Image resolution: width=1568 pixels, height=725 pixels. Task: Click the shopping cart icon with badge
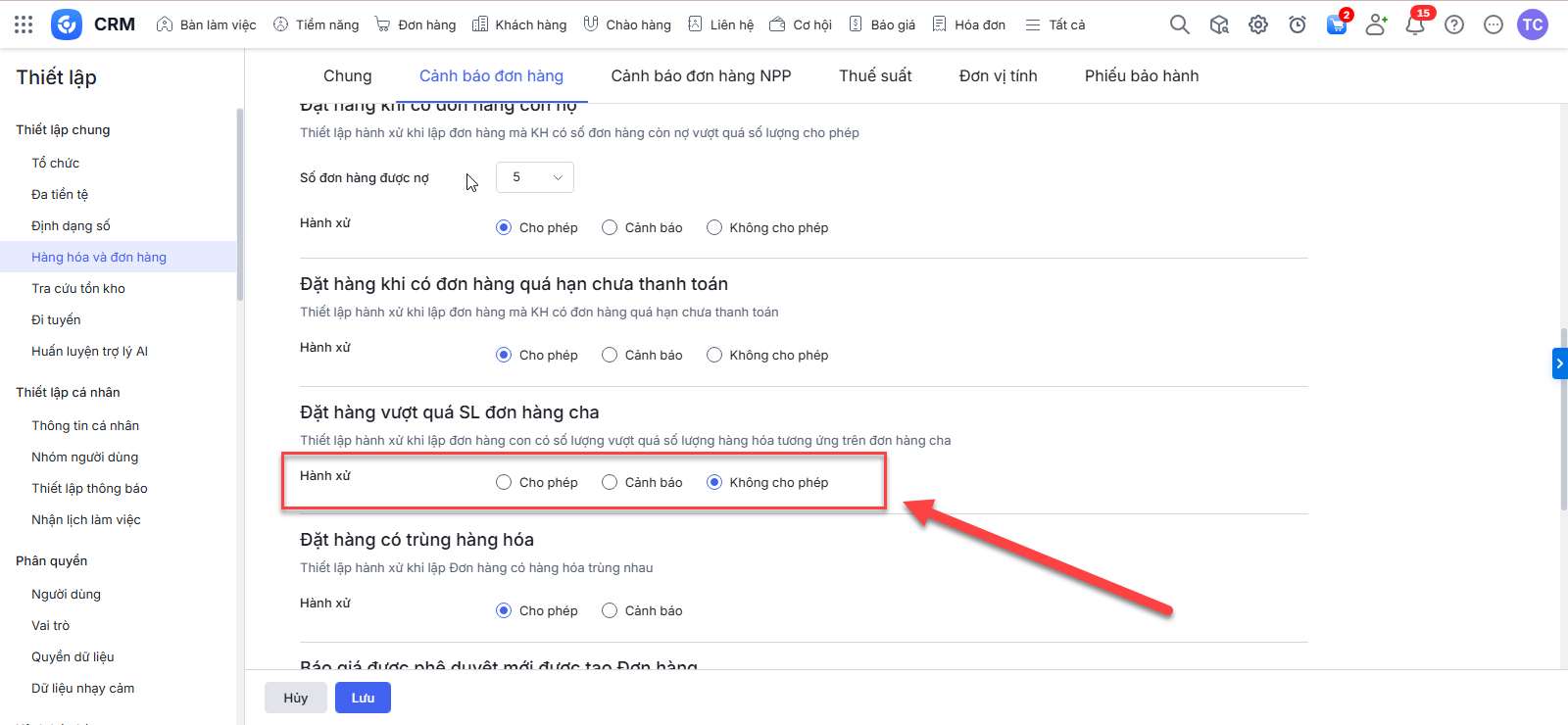[x=1337, y=24]
